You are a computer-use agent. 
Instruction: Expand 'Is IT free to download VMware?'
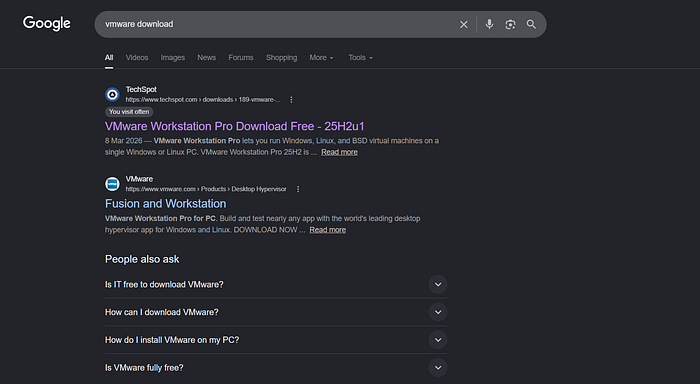276,284
